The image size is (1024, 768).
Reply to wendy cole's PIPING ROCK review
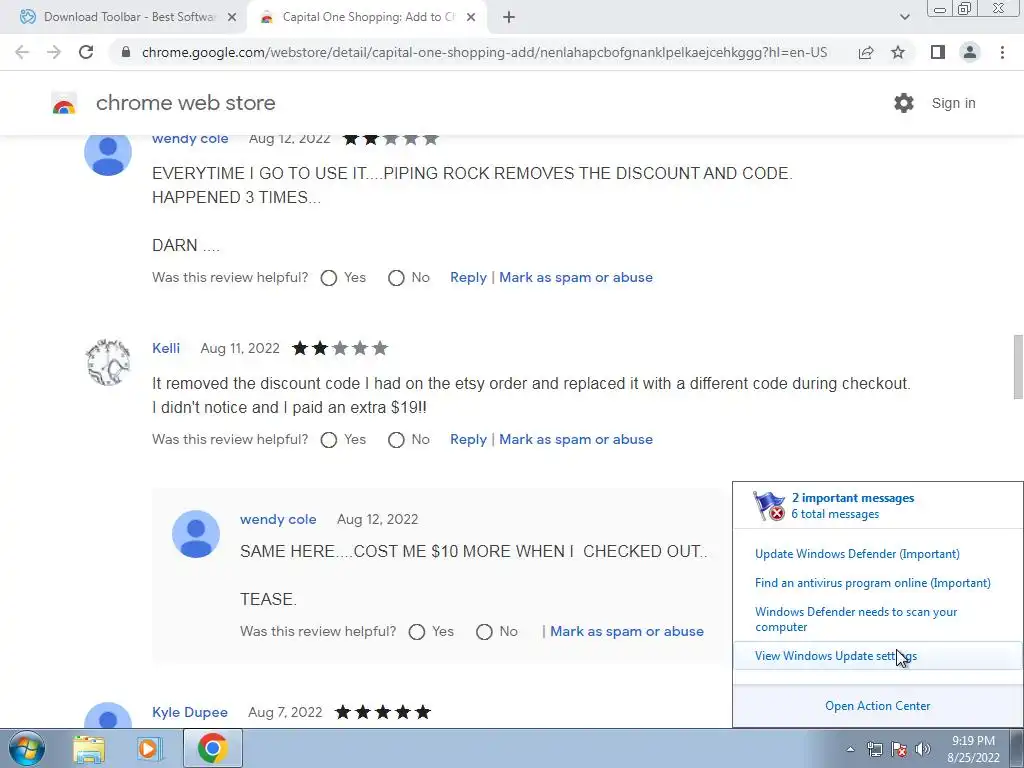[x=468, y=278]
